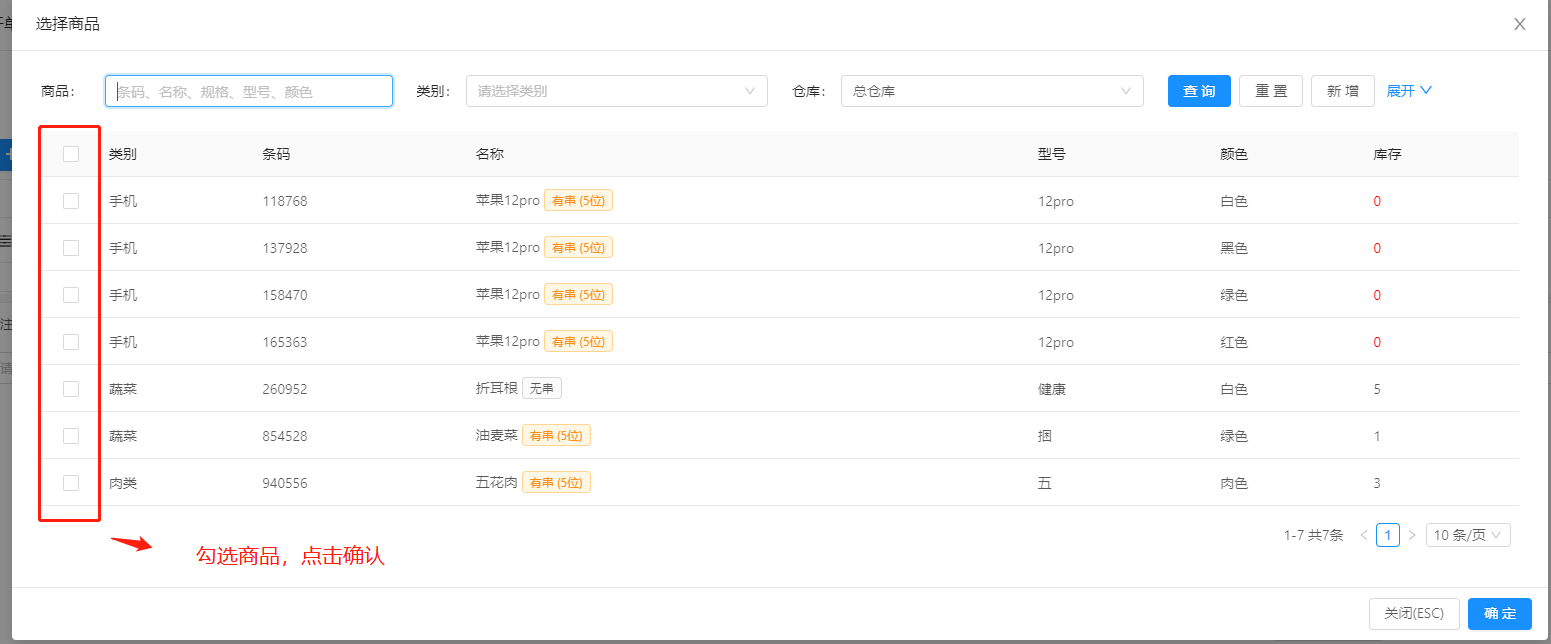Viewport: 1551px width, 644px height.
Task: Open the 10 条/页 page size dropdown
Action: (1468, 535)
